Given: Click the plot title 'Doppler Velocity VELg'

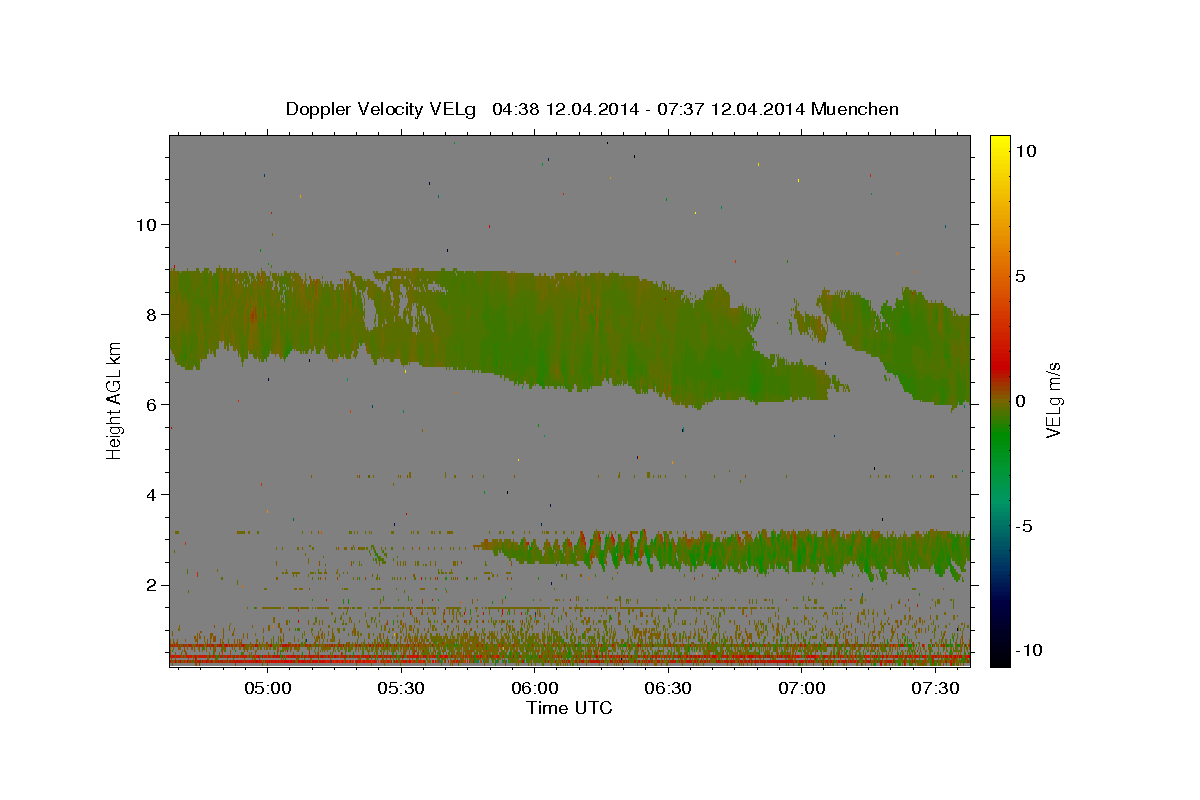Looking at the screenshot, I should 383,109.
